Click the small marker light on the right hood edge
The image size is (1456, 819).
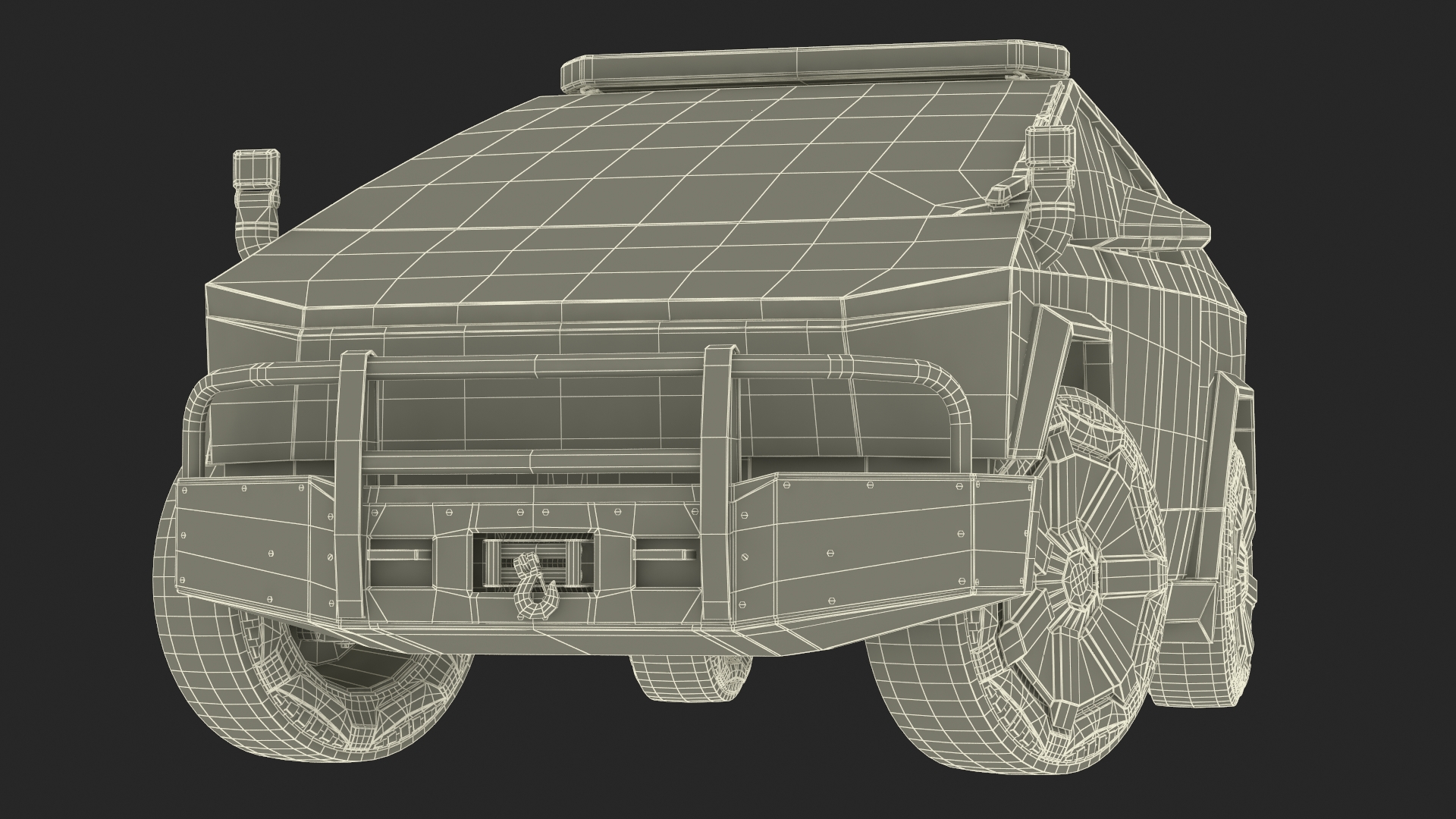(1001, 193)
